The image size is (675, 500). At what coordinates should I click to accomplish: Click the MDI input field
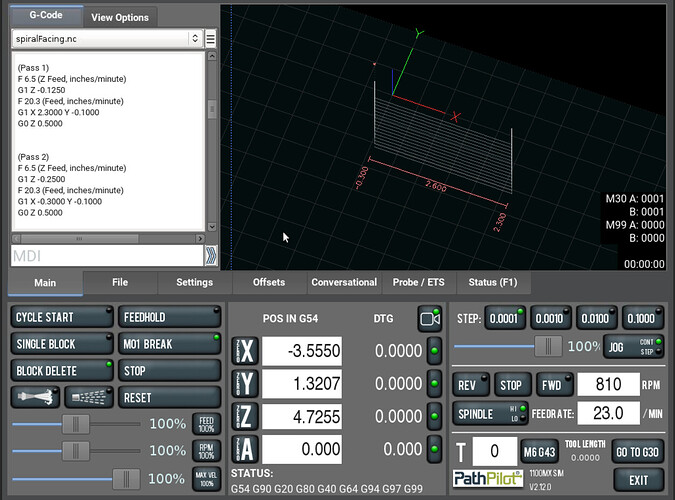coord(107,256)
